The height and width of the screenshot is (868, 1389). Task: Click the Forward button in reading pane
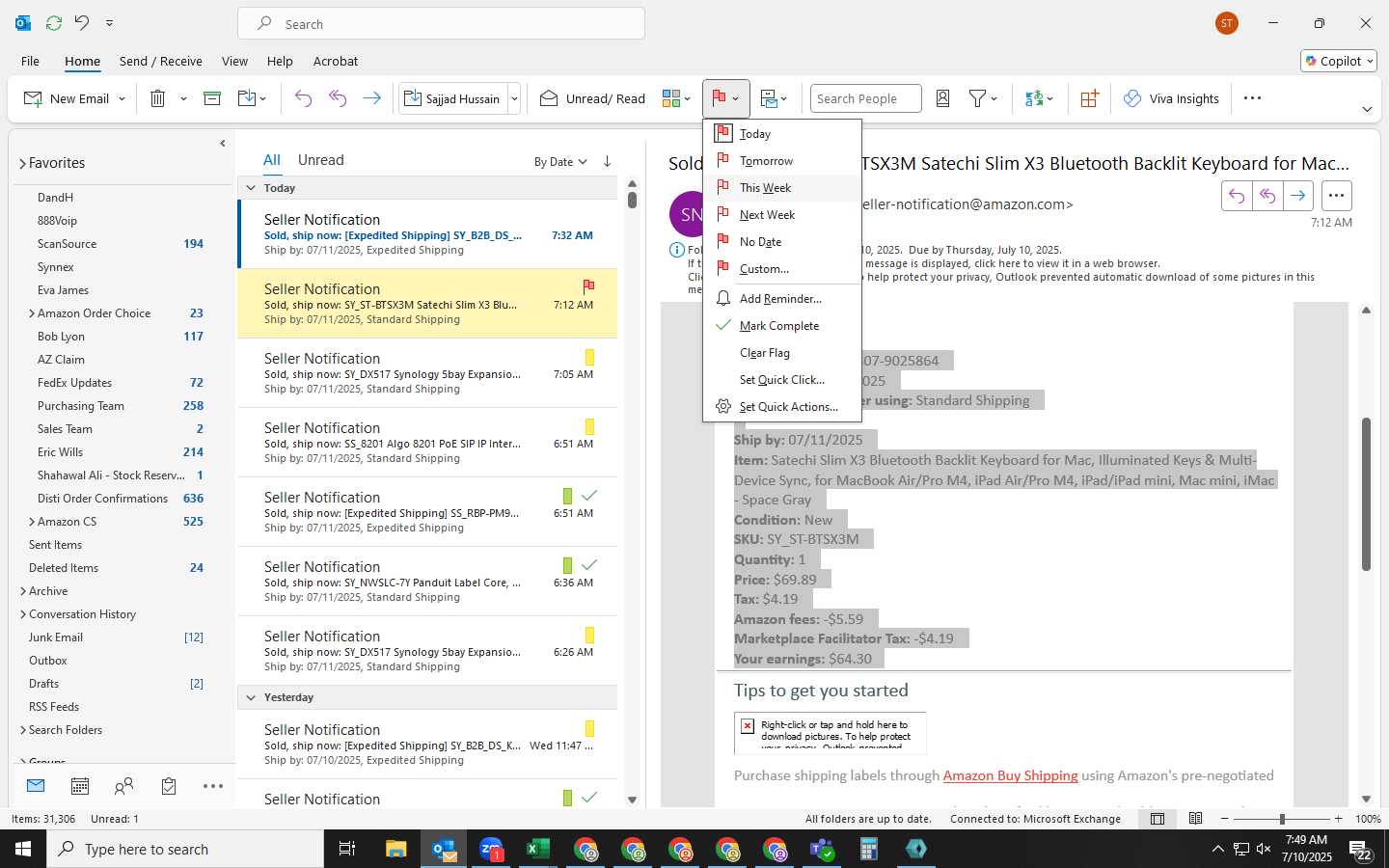(1298, 196)
